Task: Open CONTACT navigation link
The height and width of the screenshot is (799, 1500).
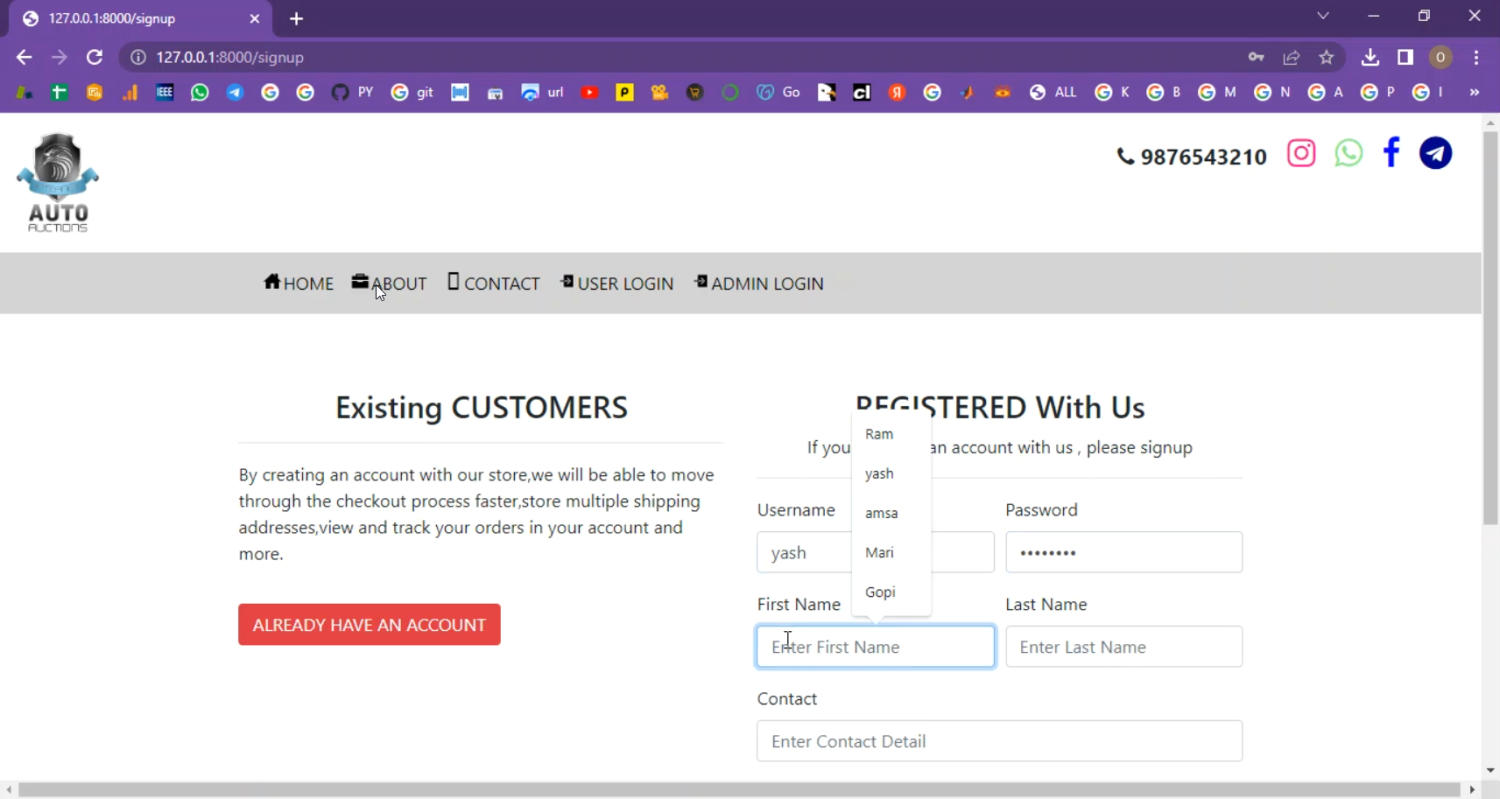Action: pos(494,284)
